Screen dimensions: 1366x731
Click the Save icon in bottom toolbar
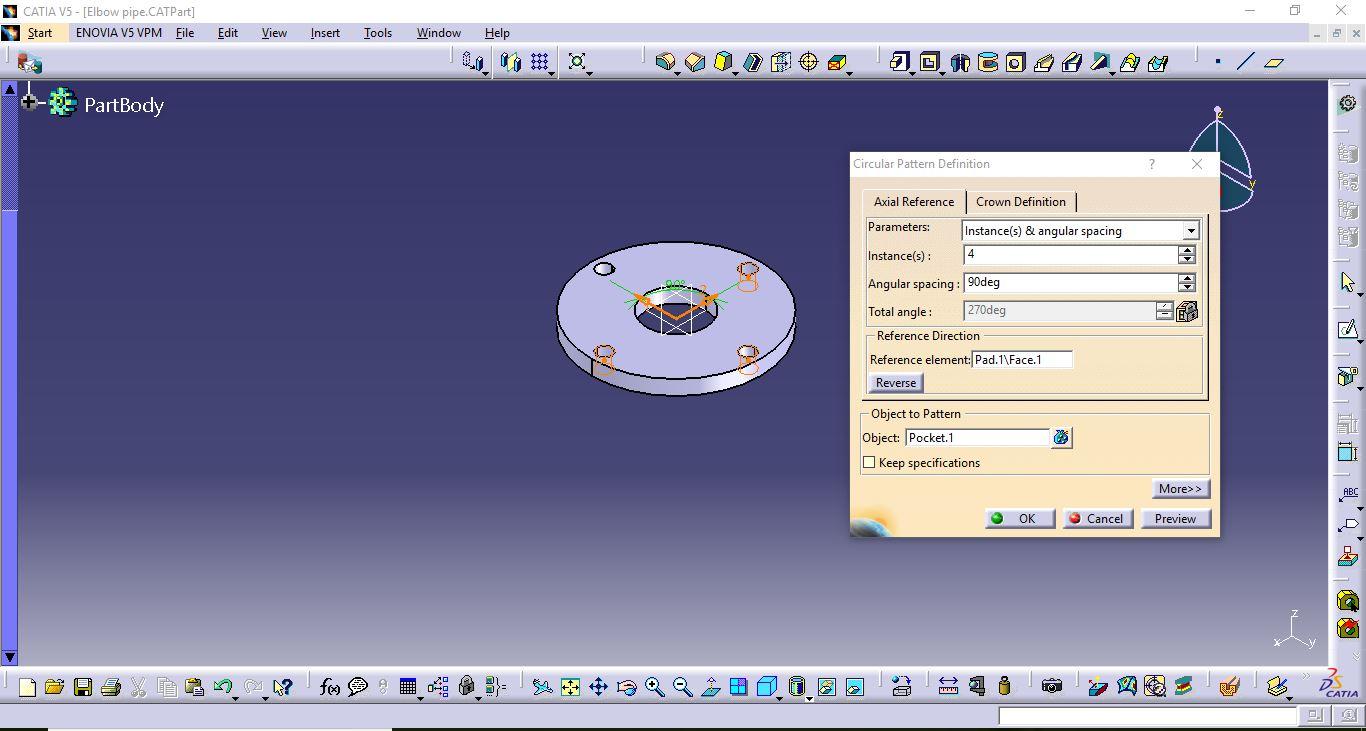coord(83,687)
